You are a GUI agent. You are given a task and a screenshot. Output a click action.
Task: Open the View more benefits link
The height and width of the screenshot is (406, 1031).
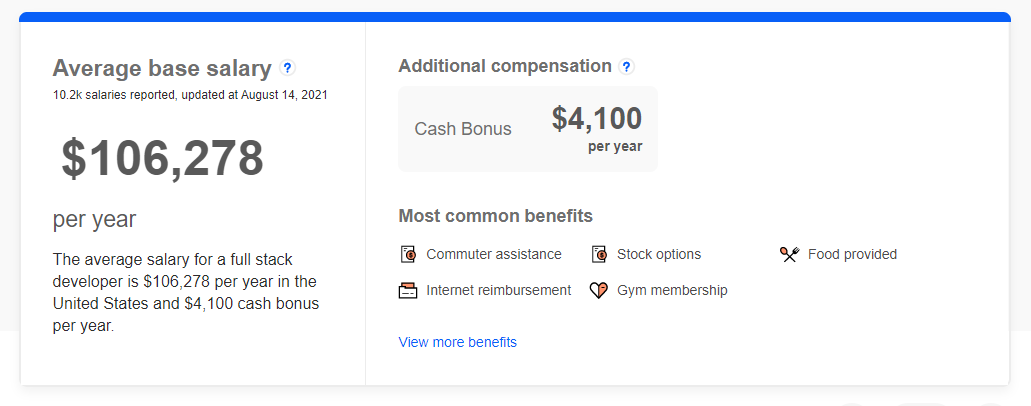pyautogui.click(x=458, y=342)
